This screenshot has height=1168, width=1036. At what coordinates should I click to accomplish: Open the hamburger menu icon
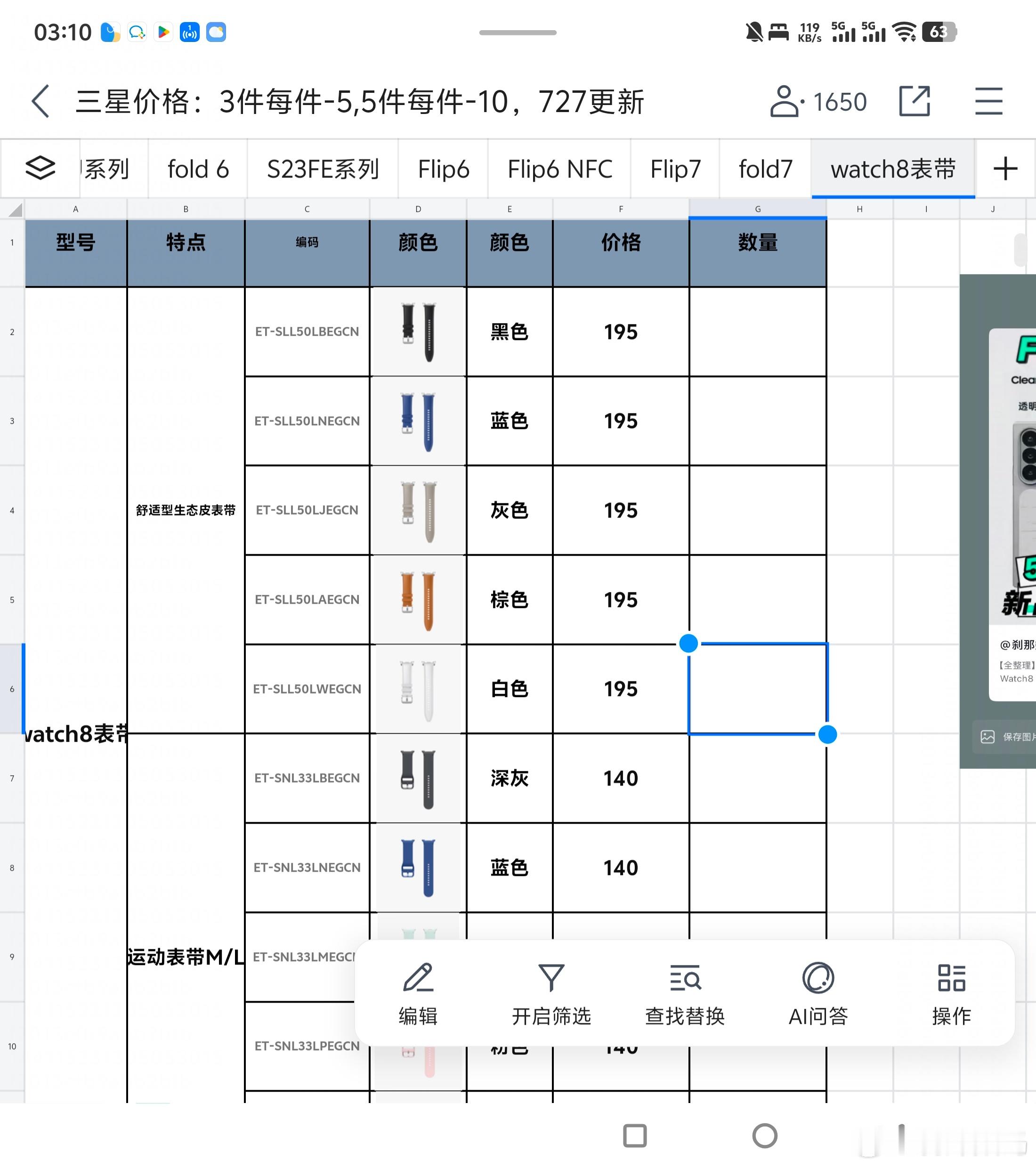(x=988, y=101)
